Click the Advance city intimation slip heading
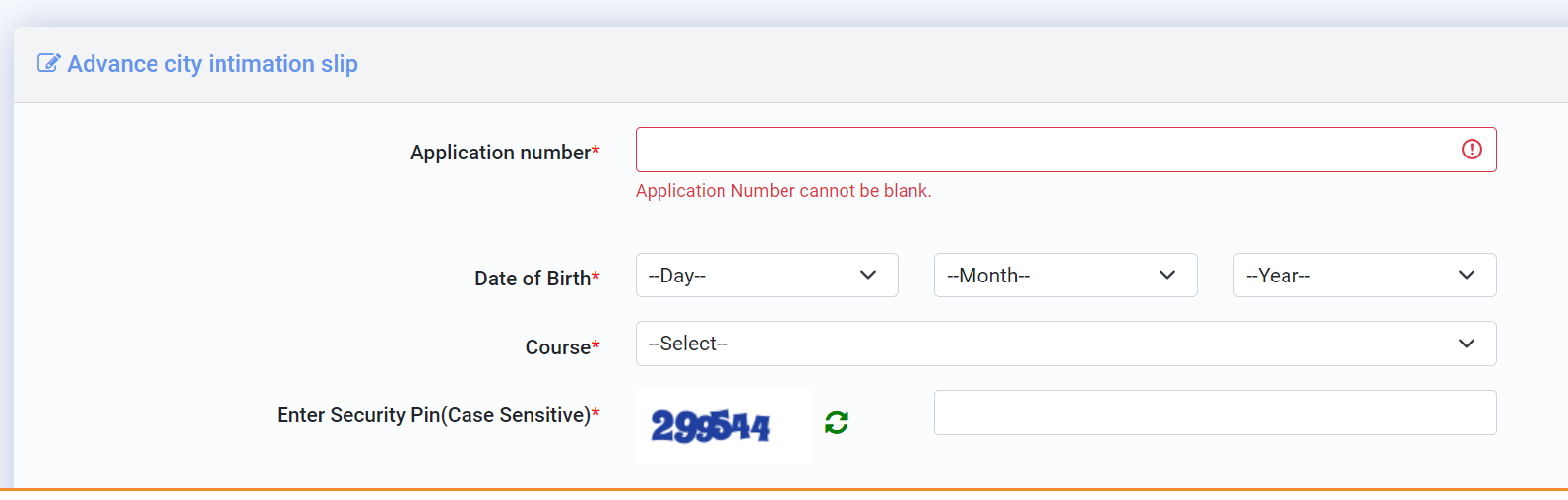 [213, 64]
